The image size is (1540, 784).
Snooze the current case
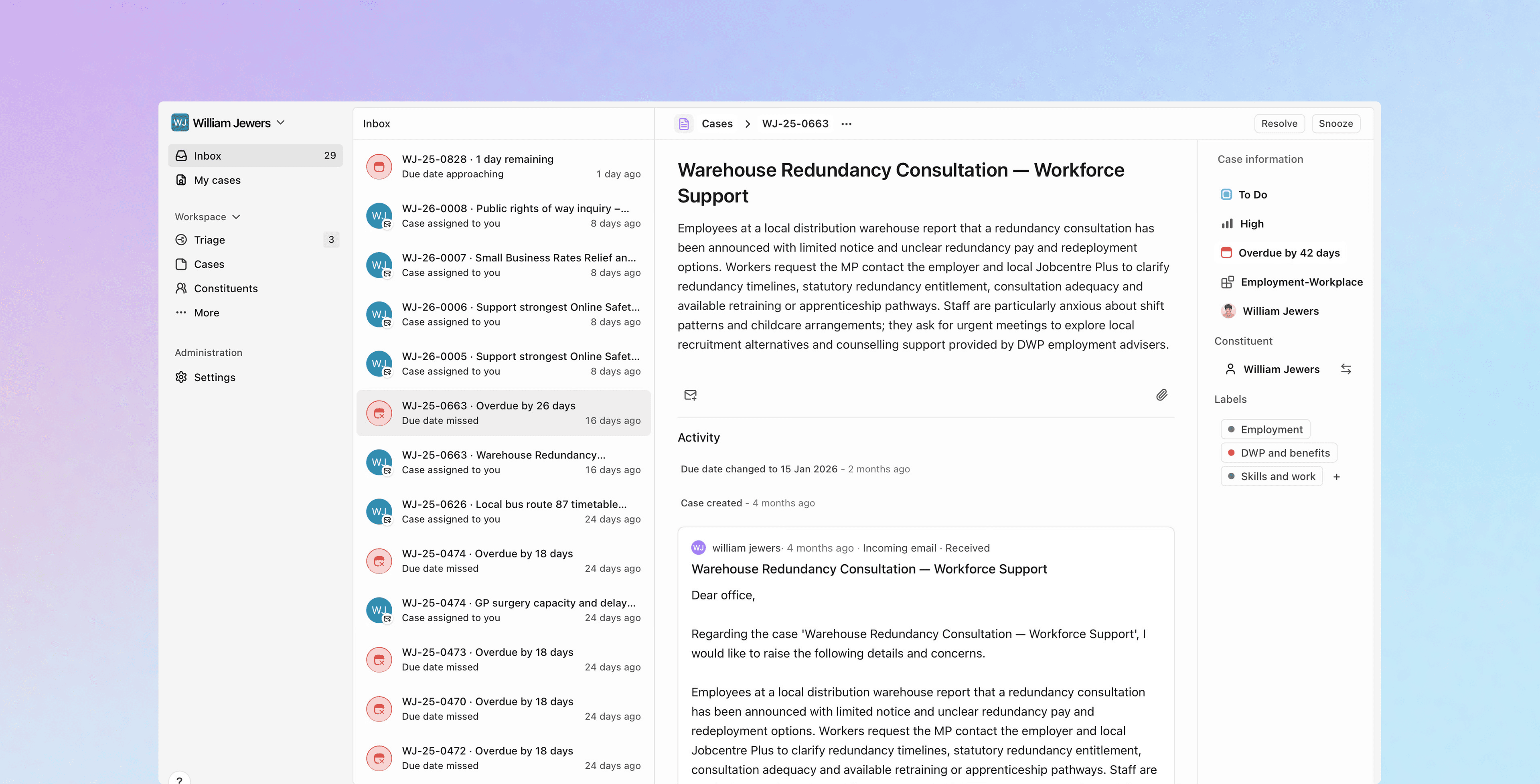tap(1335, 123)
